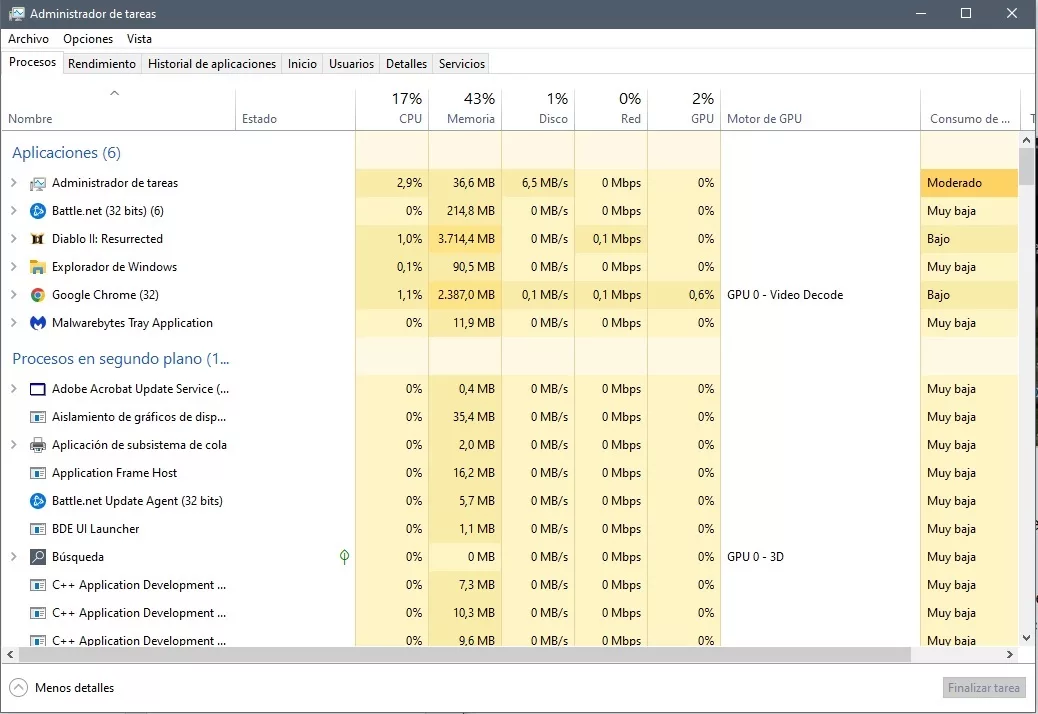Click the vertical scrollbar down arrow

pos(1026,638)
